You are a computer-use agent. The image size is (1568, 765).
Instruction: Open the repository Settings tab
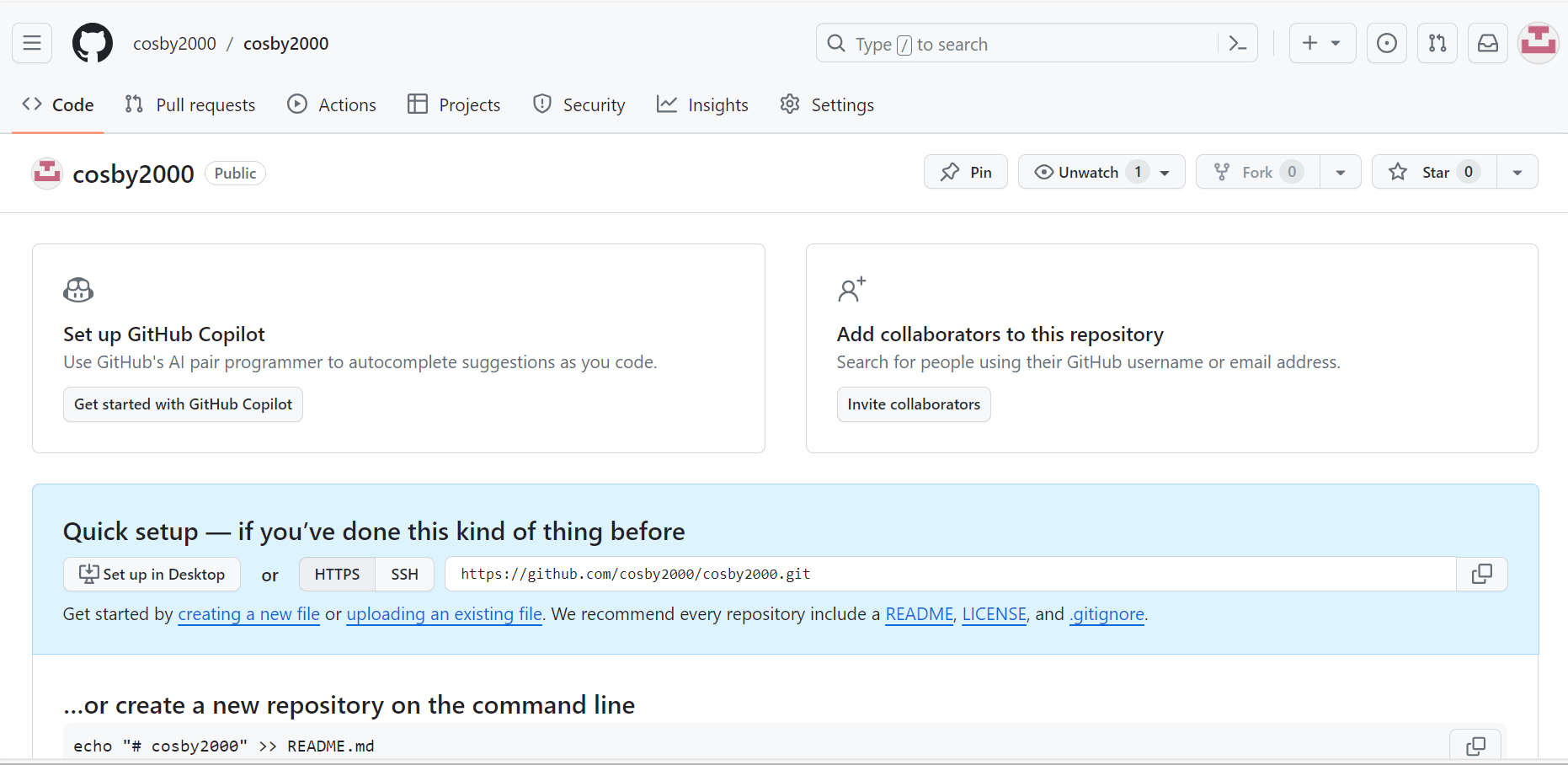tap(827, 104)
